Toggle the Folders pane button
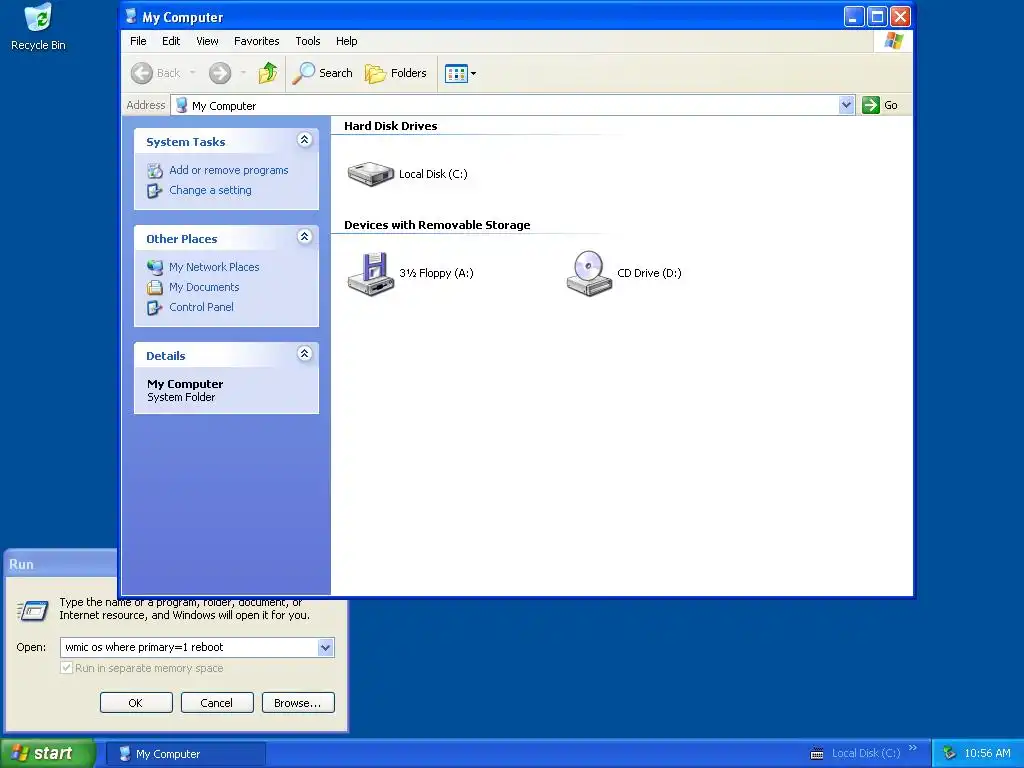Image resolution: width=1024 pixels, height=768 pixels. point(396,73)
